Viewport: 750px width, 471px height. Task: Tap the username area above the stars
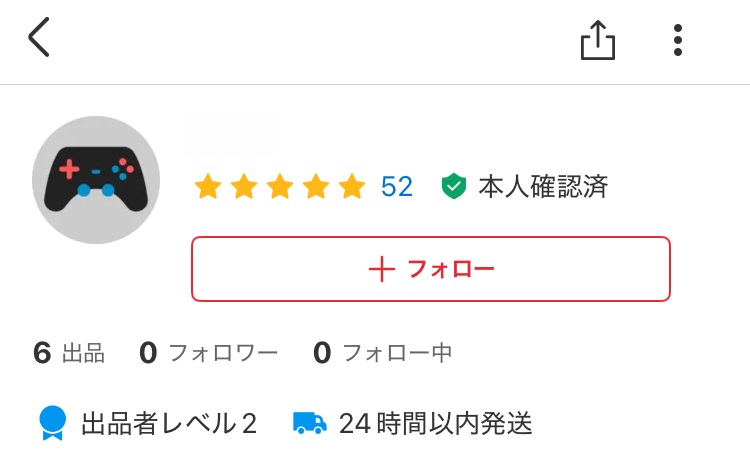(x=232, y=138)
